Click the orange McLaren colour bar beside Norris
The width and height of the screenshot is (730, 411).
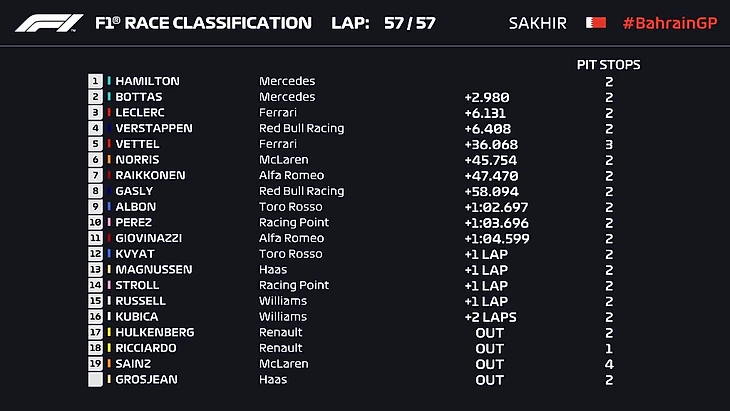(x=109, y=160)
